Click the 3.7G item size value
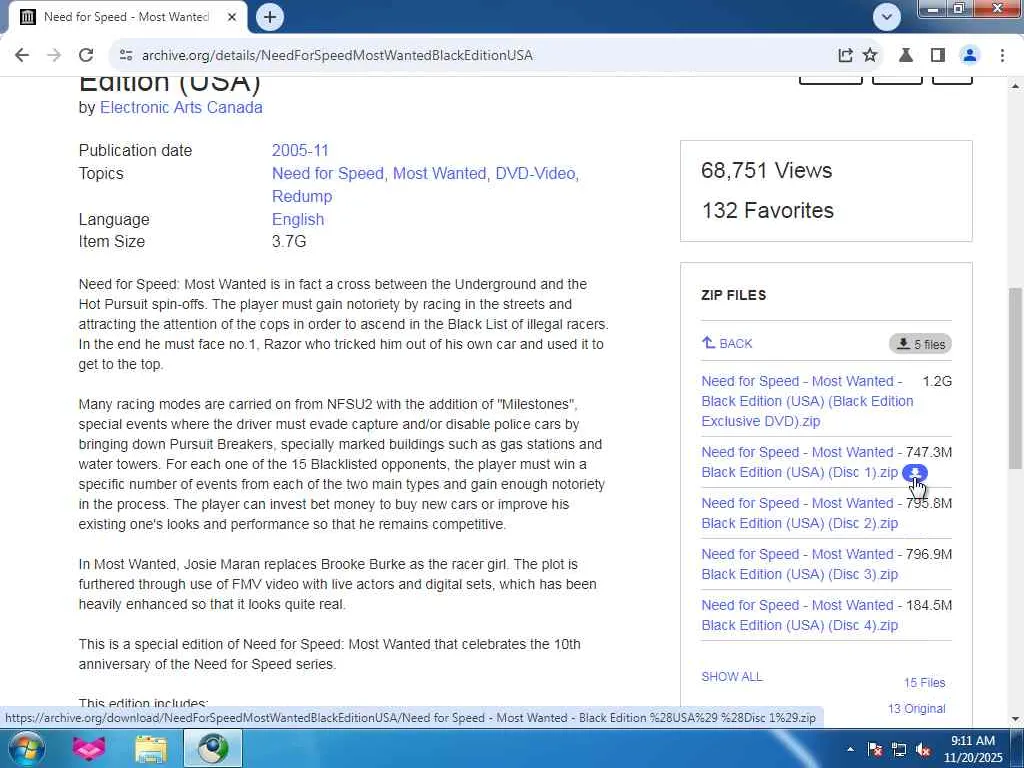 click(x=289, y=242)
